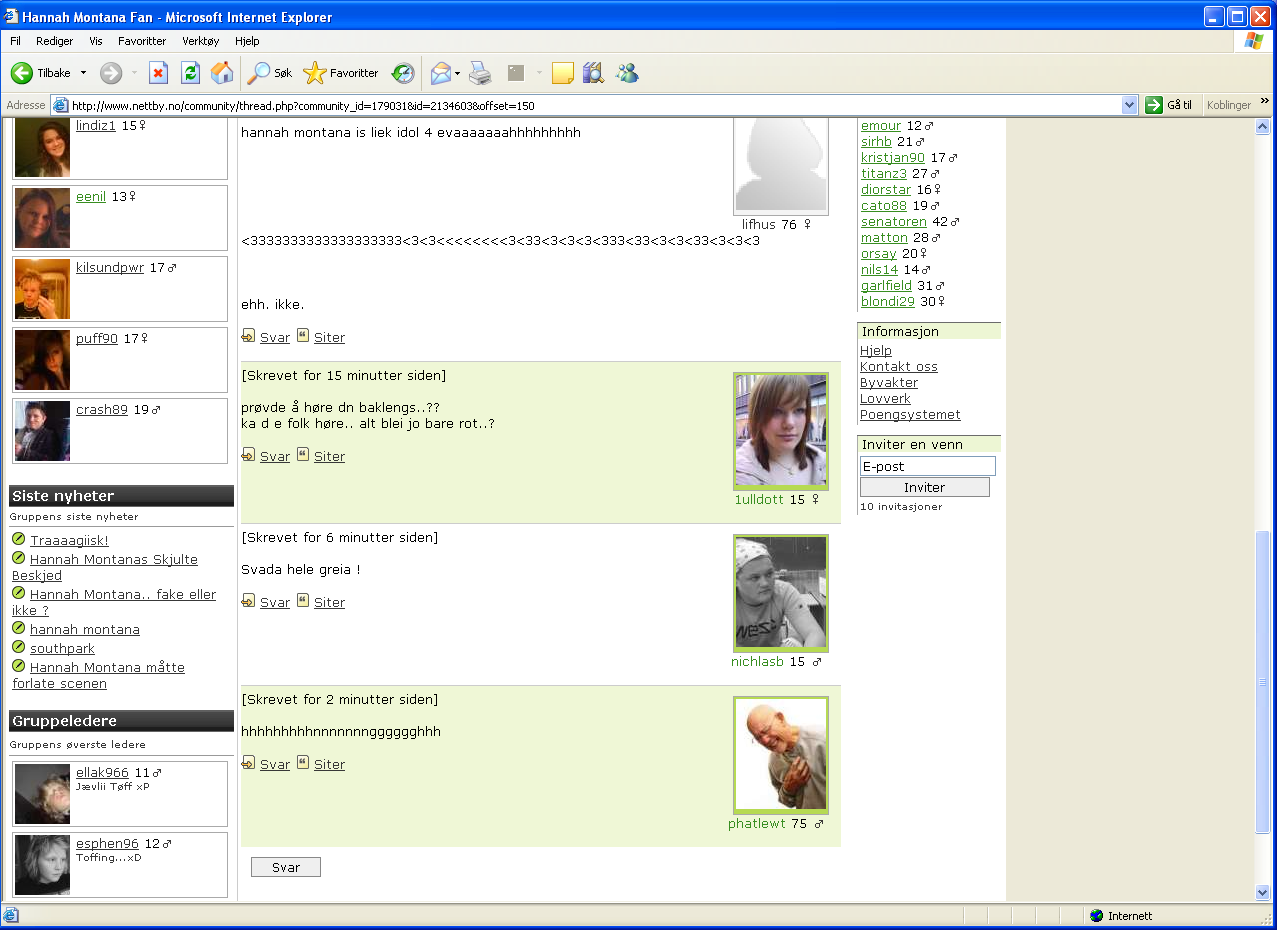Image resolution: width=1280 pixels, height=930 pixels.
Task: Expand the Koblinger links chevron
Action: click(x=1264, y=102)
